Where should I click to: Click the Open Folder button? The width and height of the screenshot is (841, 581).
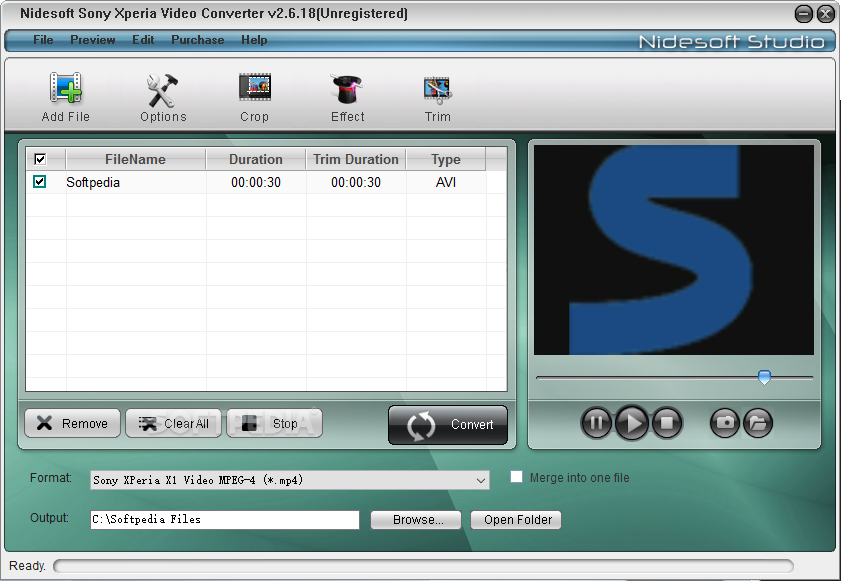516,520
